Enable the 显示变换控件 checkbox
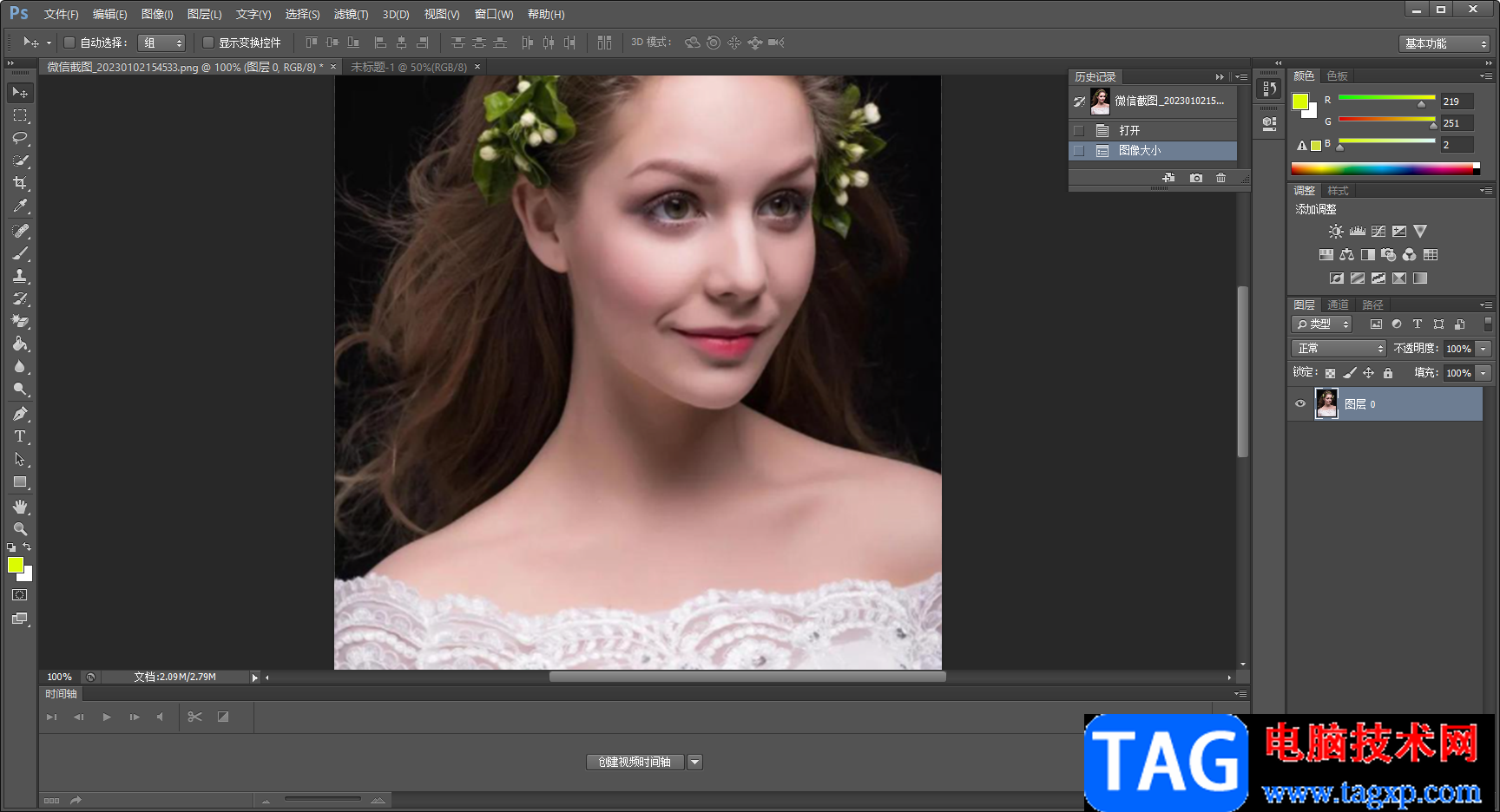Viewport: 1500px width, 812px height. (208, 43)
